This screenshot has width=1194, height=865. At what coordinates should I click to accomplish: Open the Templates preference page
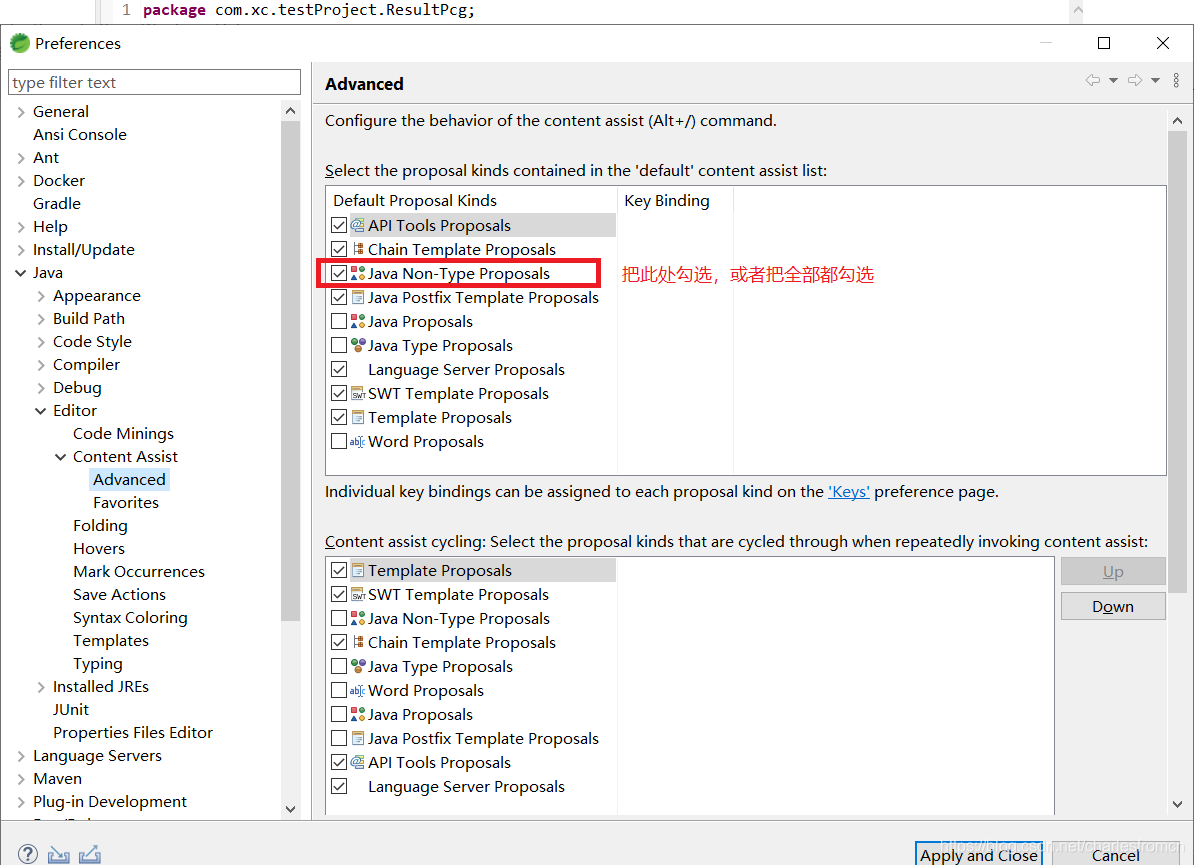111,640
